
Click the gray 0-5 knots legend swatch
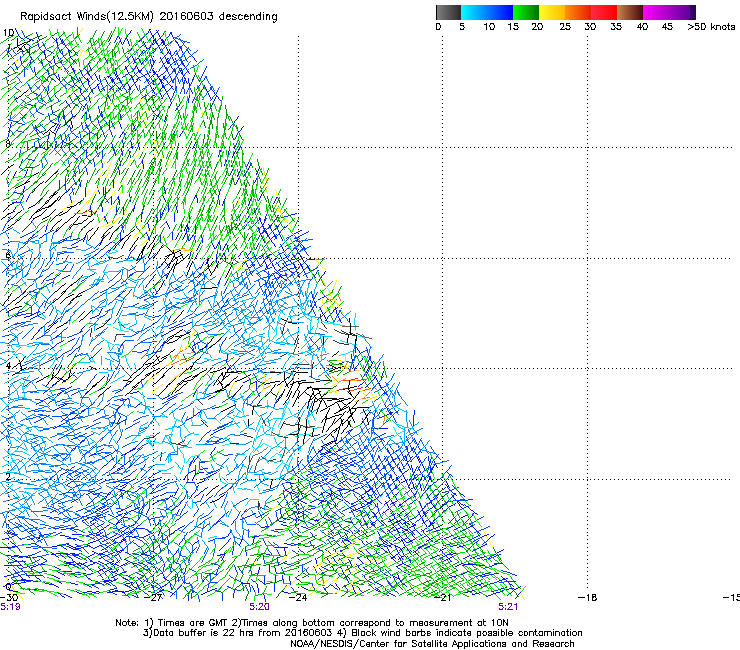[448, 12]
